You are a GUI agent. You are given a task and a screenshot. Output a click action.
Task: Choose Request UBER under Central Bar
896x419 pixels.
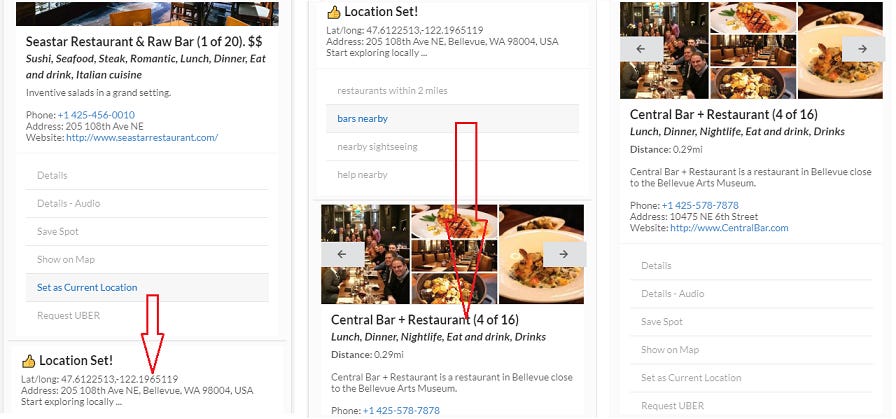[x=751, y=406]
